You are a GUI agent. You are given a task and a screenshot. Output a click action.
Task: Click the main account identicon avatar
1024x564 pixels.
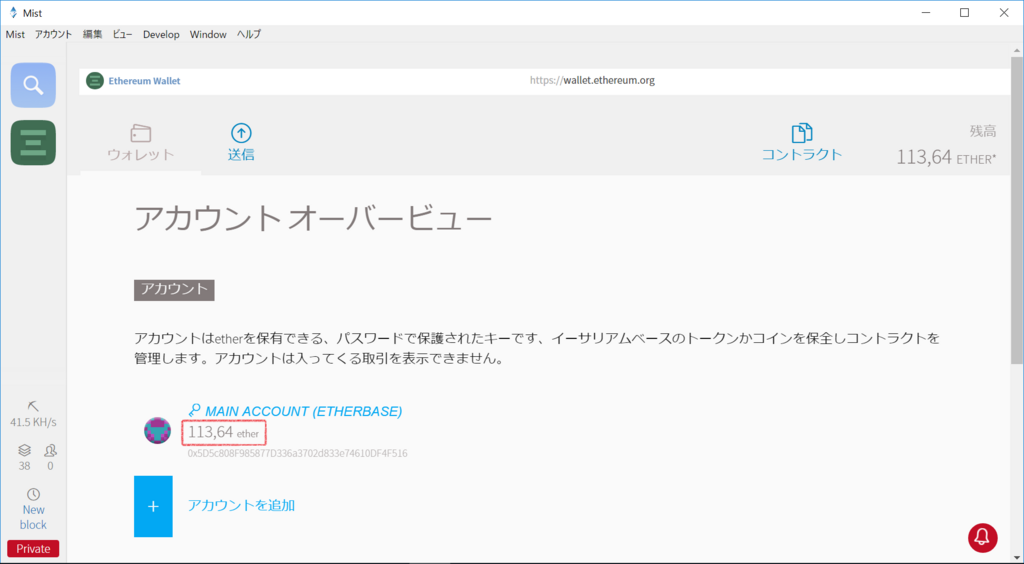pos(157,431)
